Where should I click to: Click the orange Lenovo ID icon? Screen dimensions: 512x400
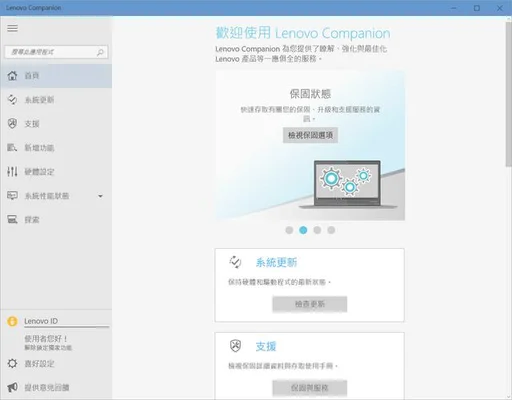point(12,321)
